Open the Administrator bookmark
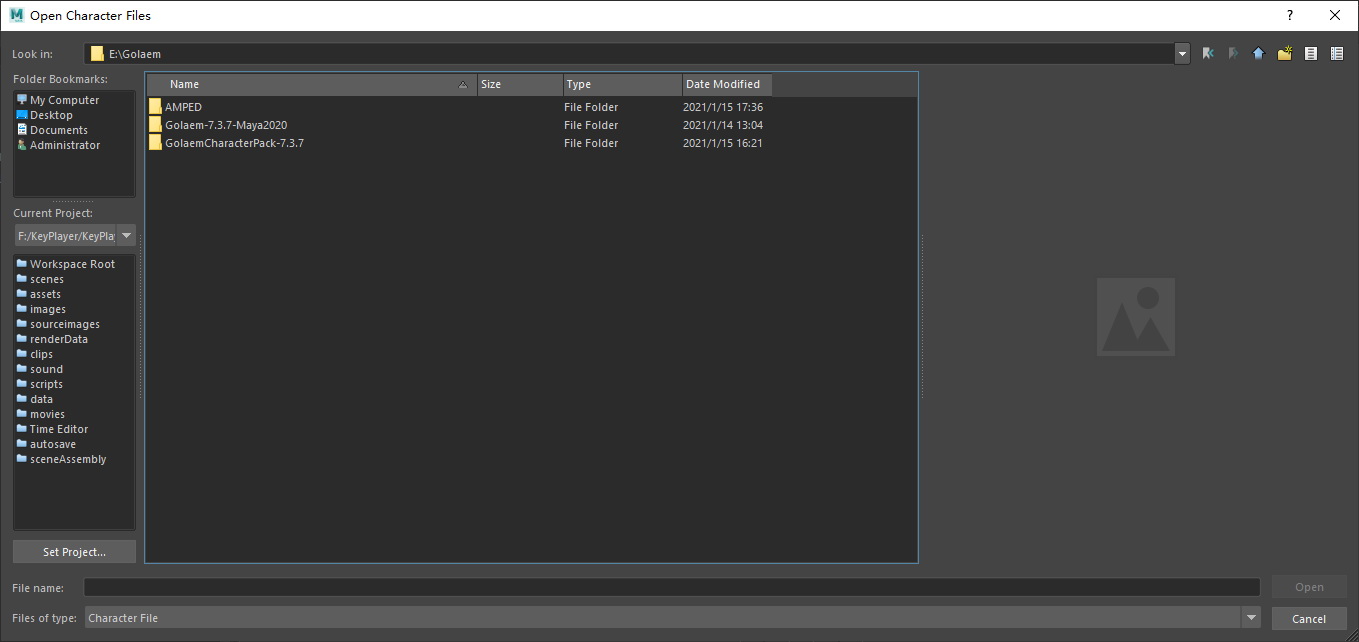Image resolution: width=1359 pixels, height=642 pixels. click(65, 145)
